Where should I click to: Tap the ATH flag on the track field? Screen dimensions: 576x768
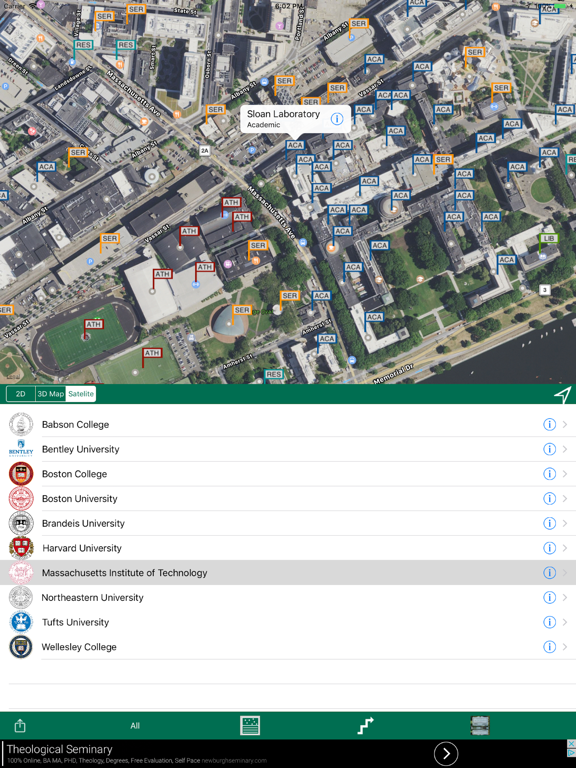coord(94,324)
